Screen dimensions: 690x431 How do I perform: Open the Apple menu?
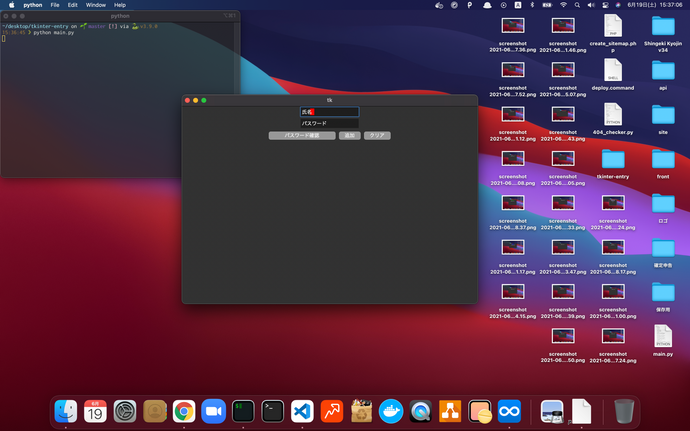point(12,5)
